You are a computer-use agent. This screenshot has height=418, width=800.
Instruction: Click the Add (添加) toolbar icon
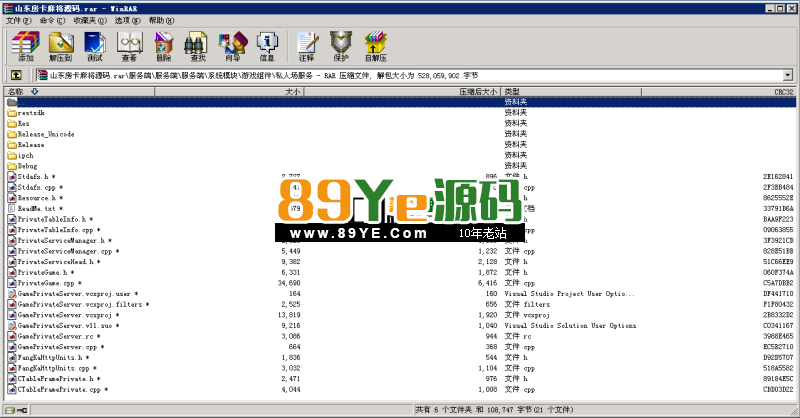(26, 46)
